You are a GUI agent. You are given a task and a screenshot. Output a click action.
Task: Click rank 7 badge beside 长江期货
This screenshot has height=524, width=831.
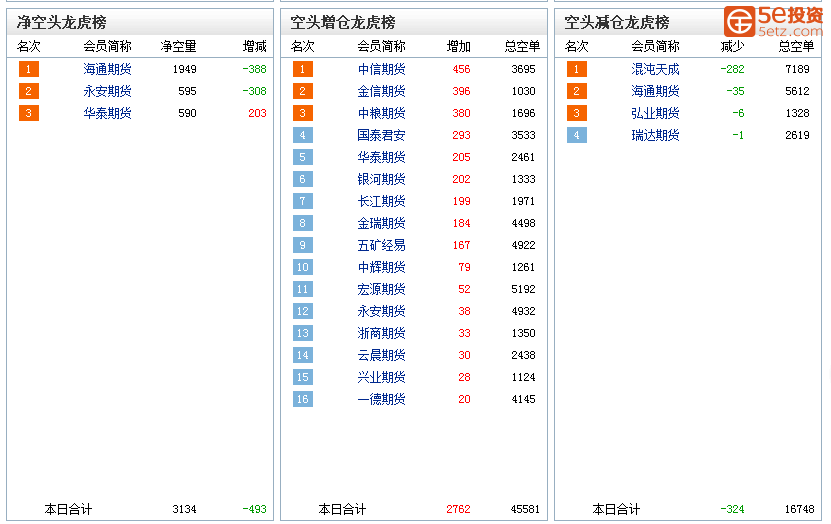(x=303, y=201)
